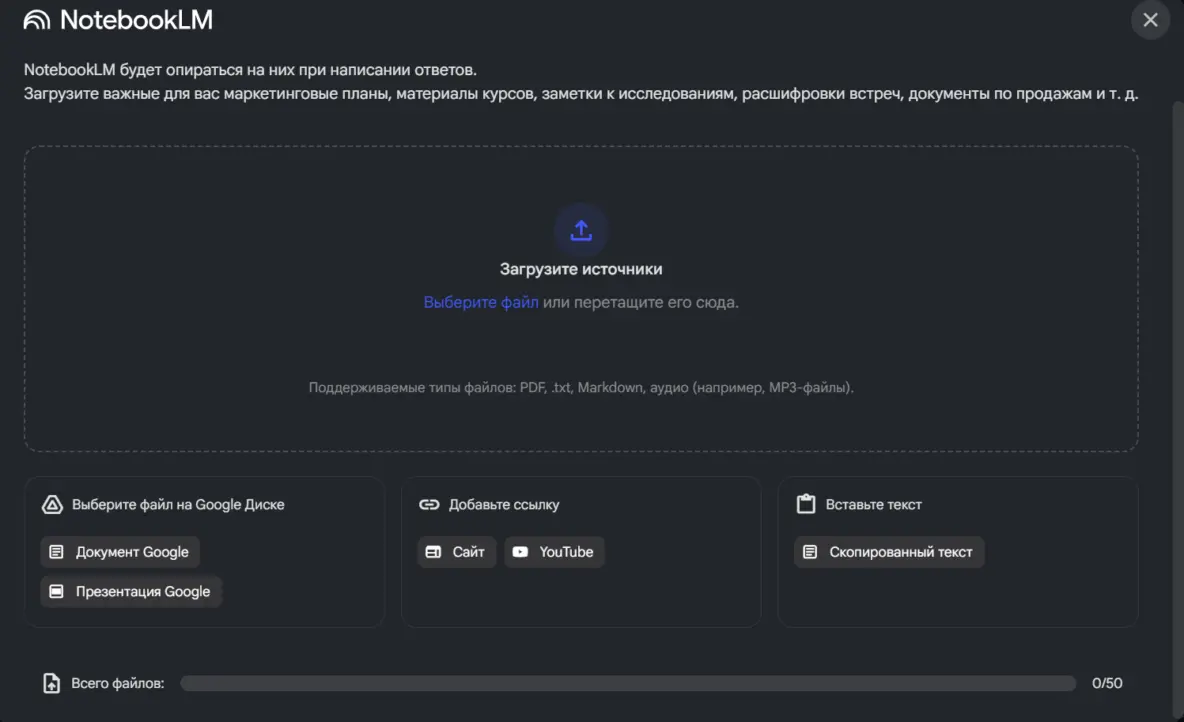Click the total files progress bar

point(628,683)
